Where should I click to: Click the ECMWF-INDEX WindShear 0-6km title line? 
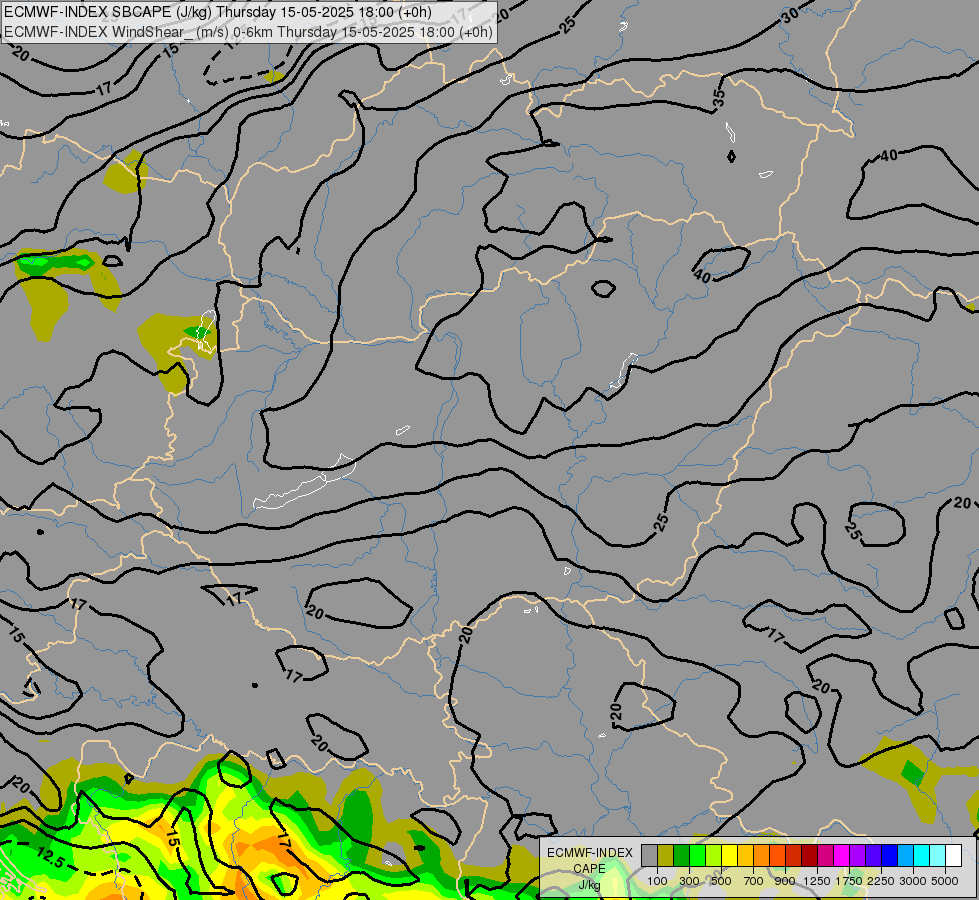(248, 32)
